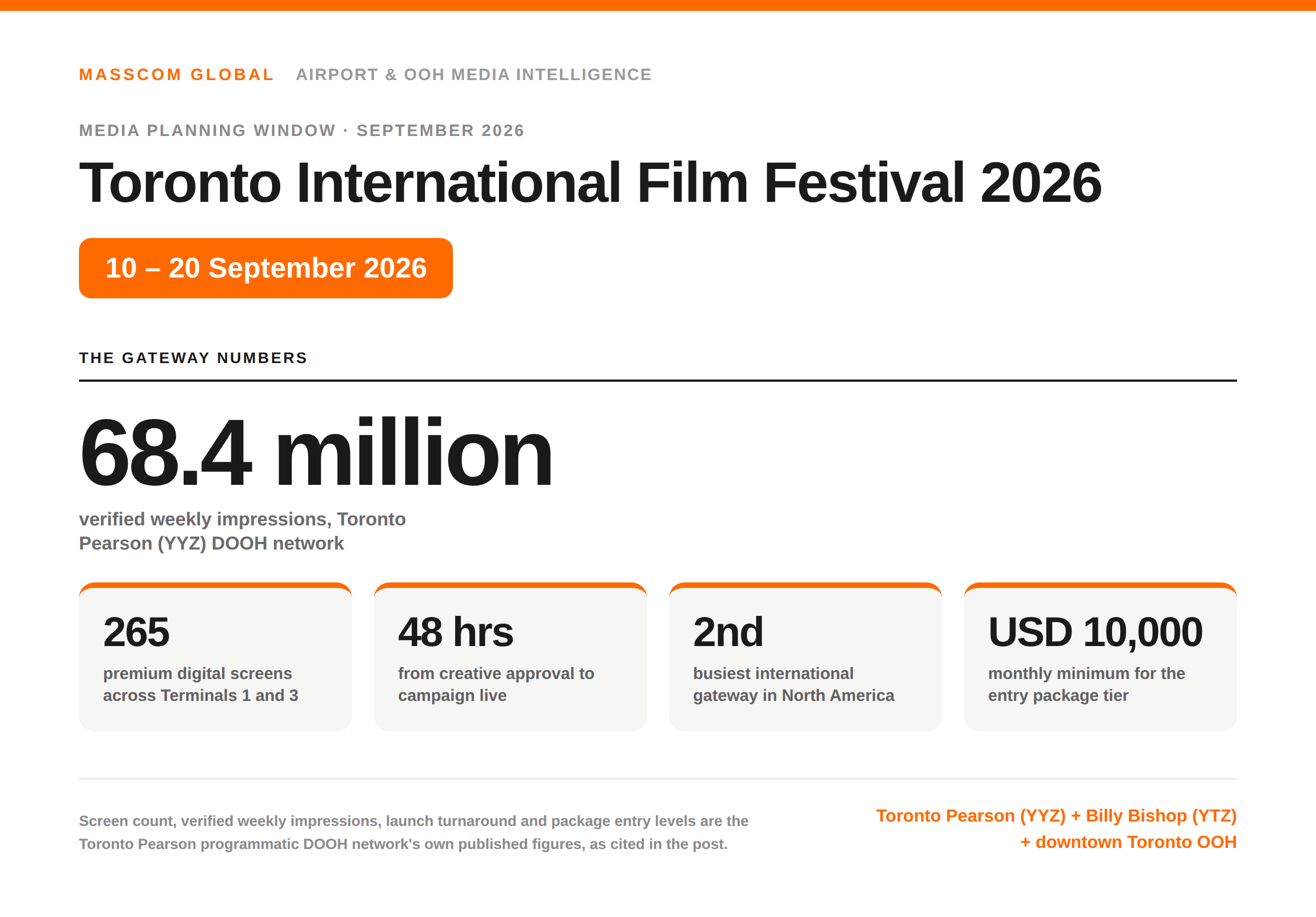Click the Toronto Pearson (YYZ) + Billy Bishop line

(x=1056, y=816)
